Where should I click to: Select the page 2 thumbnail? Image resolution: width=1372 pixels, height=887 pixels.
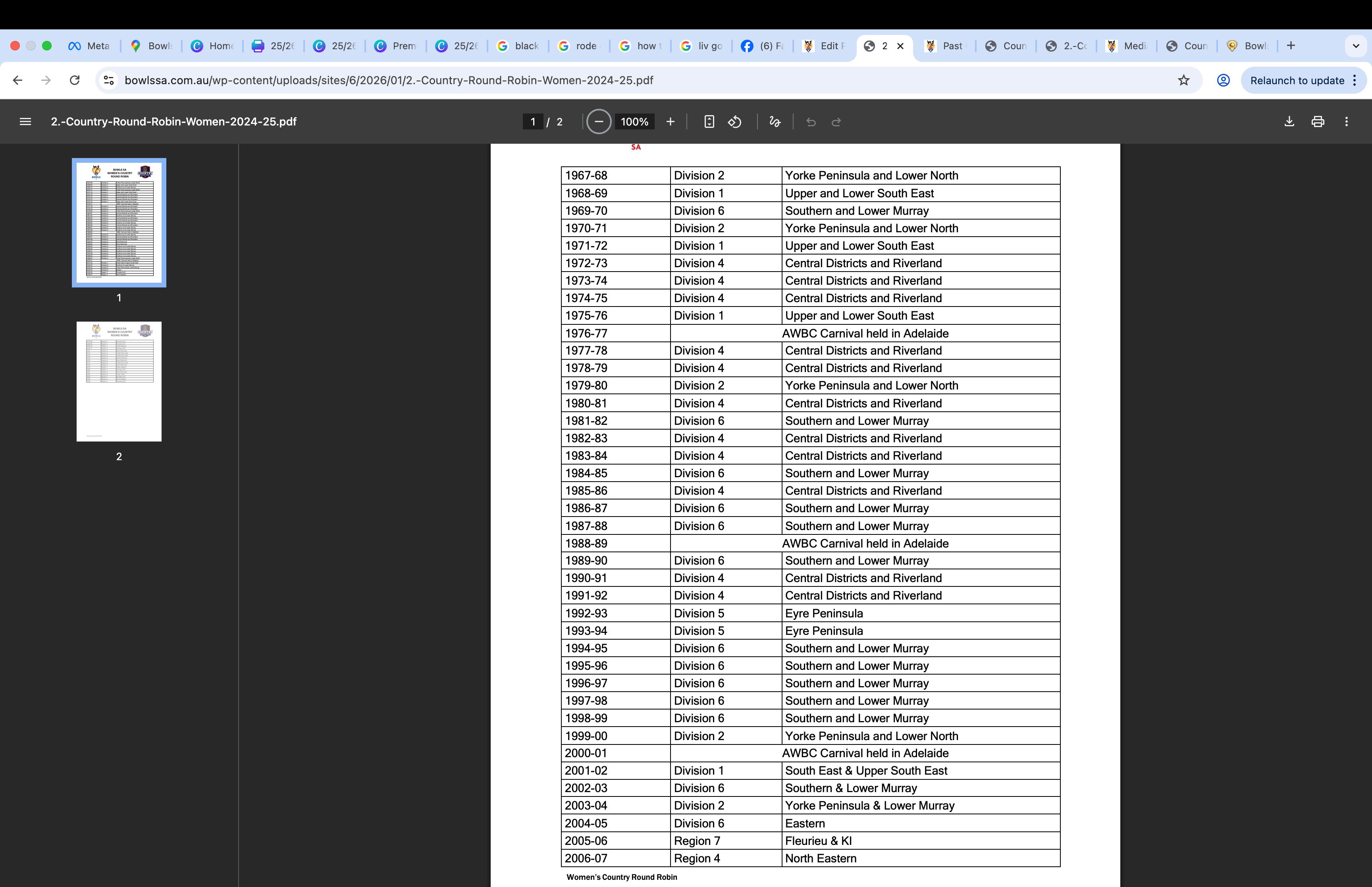pos(119,381)
